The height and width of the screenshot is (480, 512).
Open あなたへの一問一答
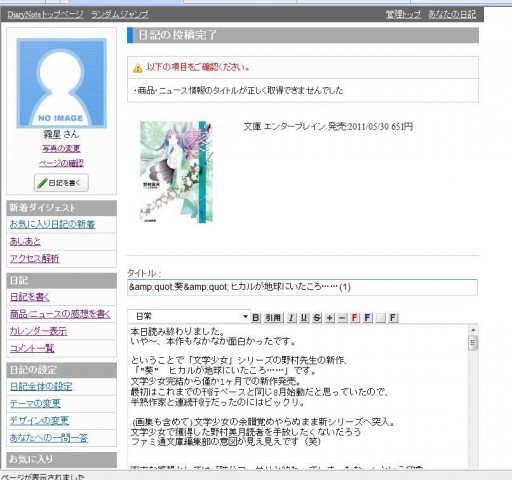49,438
